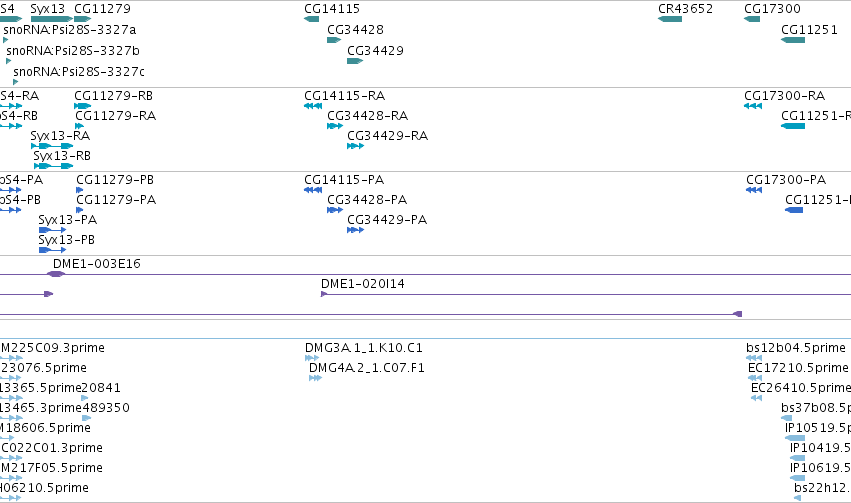This screenshot has height=503, width=851.
Task: Click the CG17300-PA protein label
Action: coord(786,180)
